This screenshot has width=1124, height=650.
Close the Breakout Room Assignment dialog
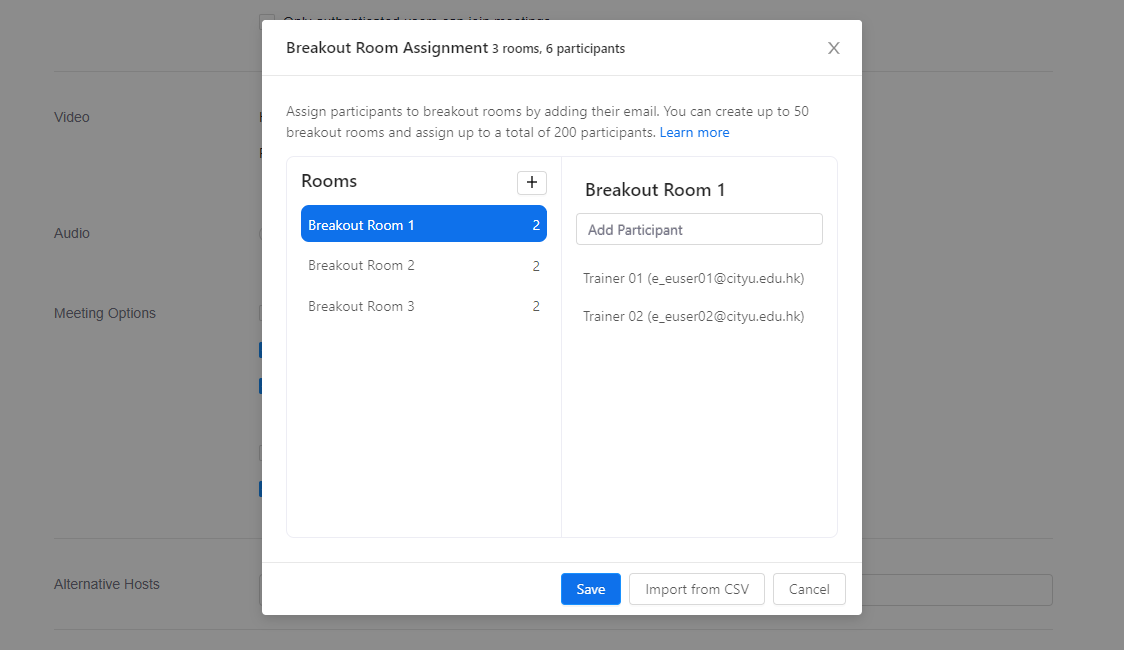[833, 48]
